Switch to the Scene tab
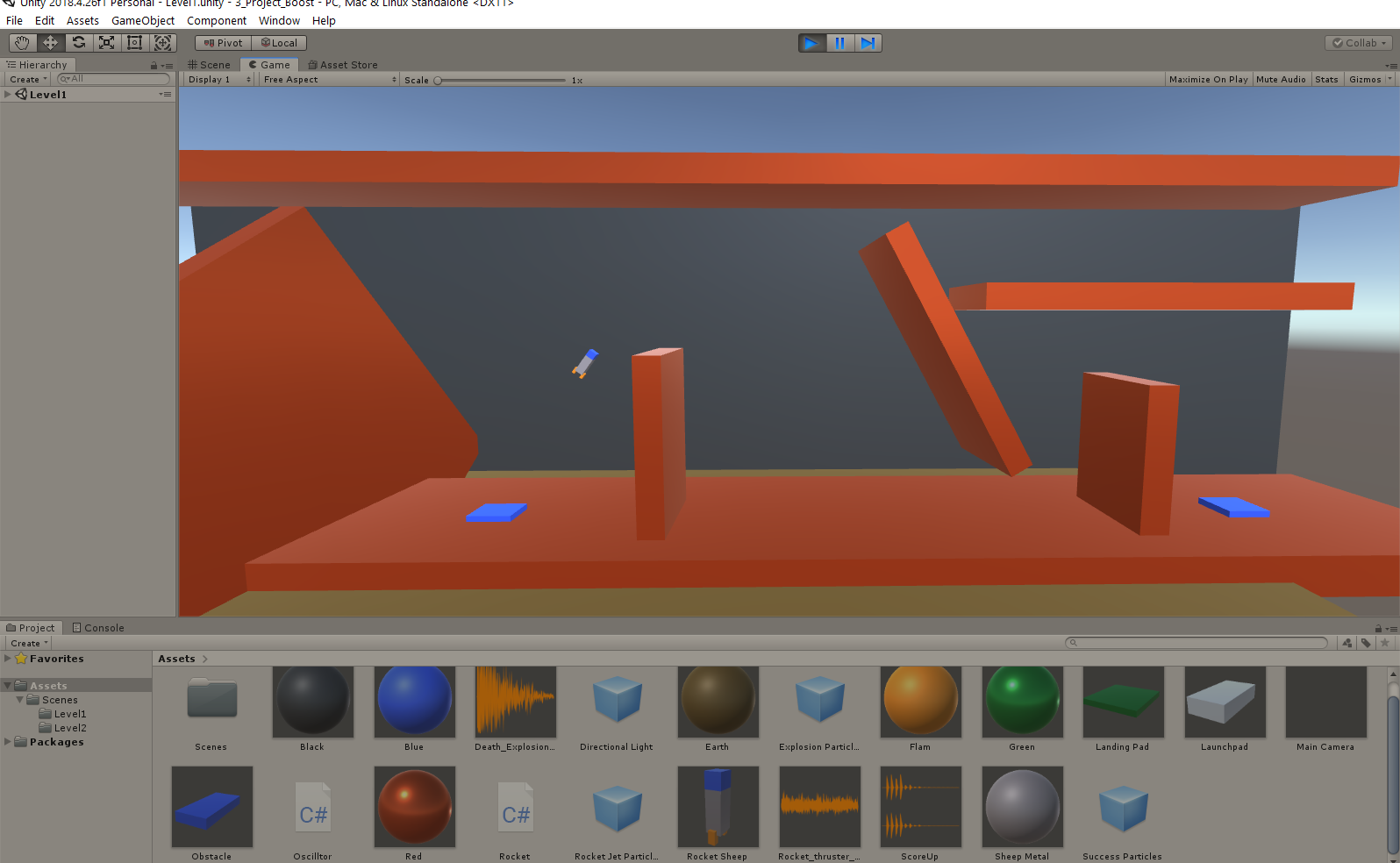This screenshot has height=863, width=1400. coord(209,64)
